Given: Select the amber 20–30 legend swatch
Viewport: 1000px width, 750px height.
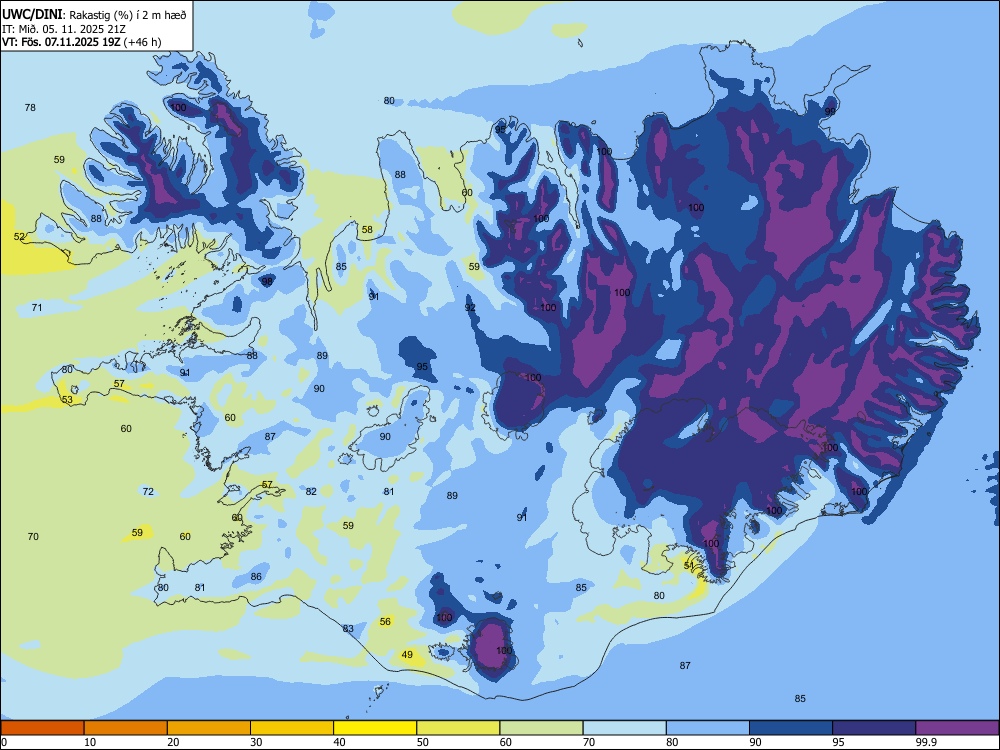Looking at the screenshot, I should (x=209, y=728).
